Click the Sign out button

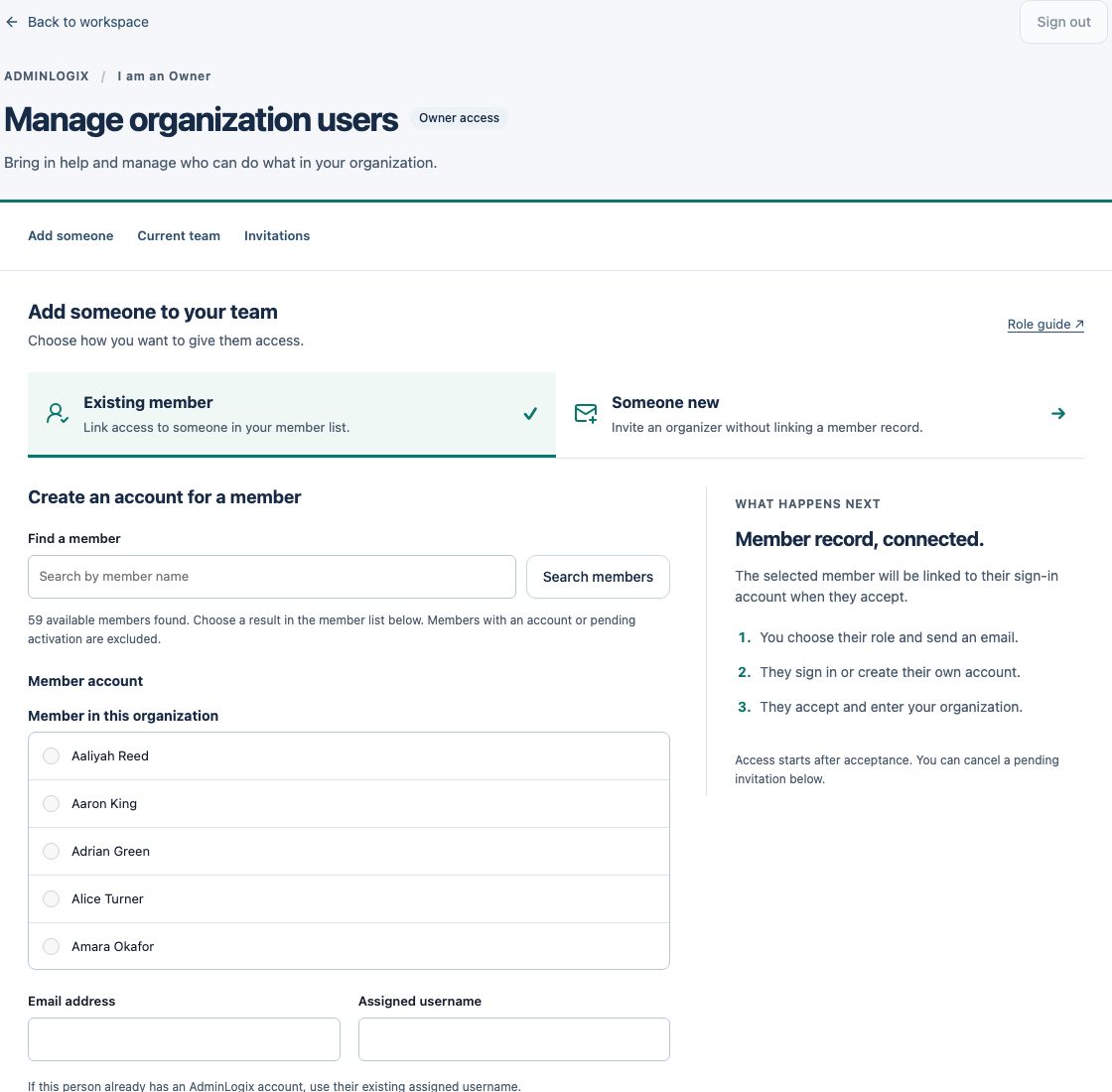point(1063,22)
